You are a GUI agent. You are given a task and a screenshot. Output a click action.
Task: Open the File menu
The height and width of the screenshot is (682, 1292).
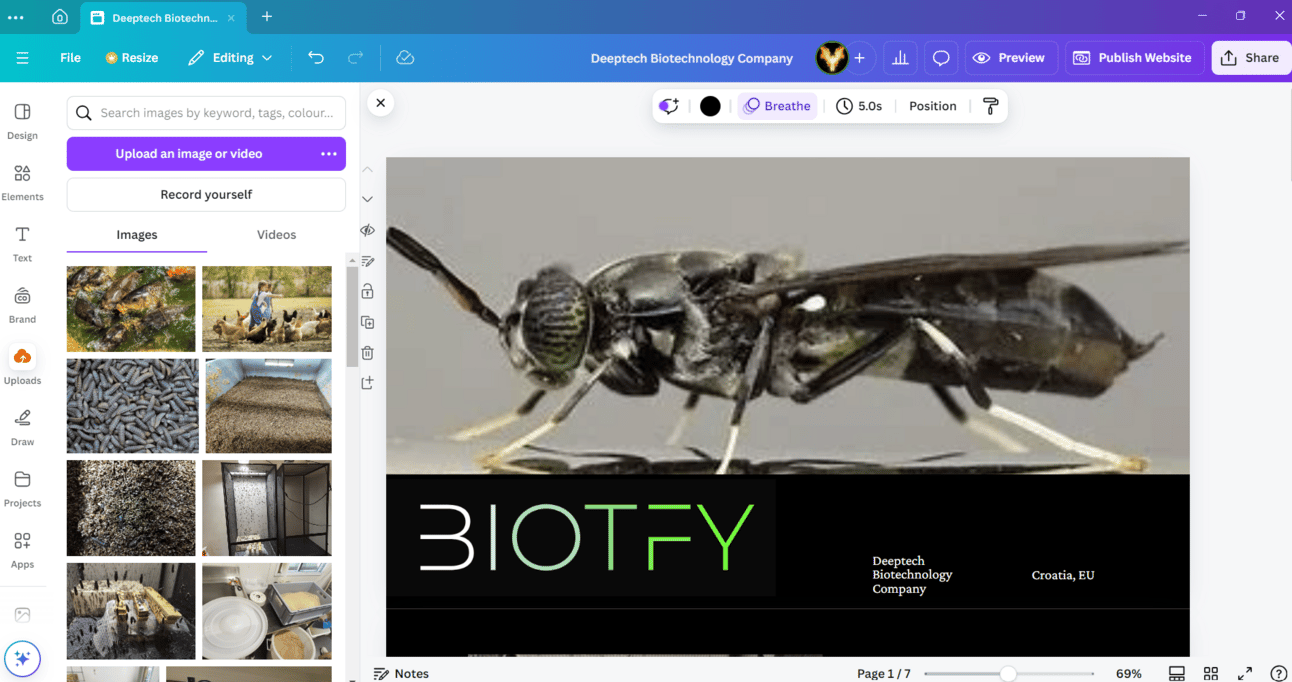click(70, 58)
